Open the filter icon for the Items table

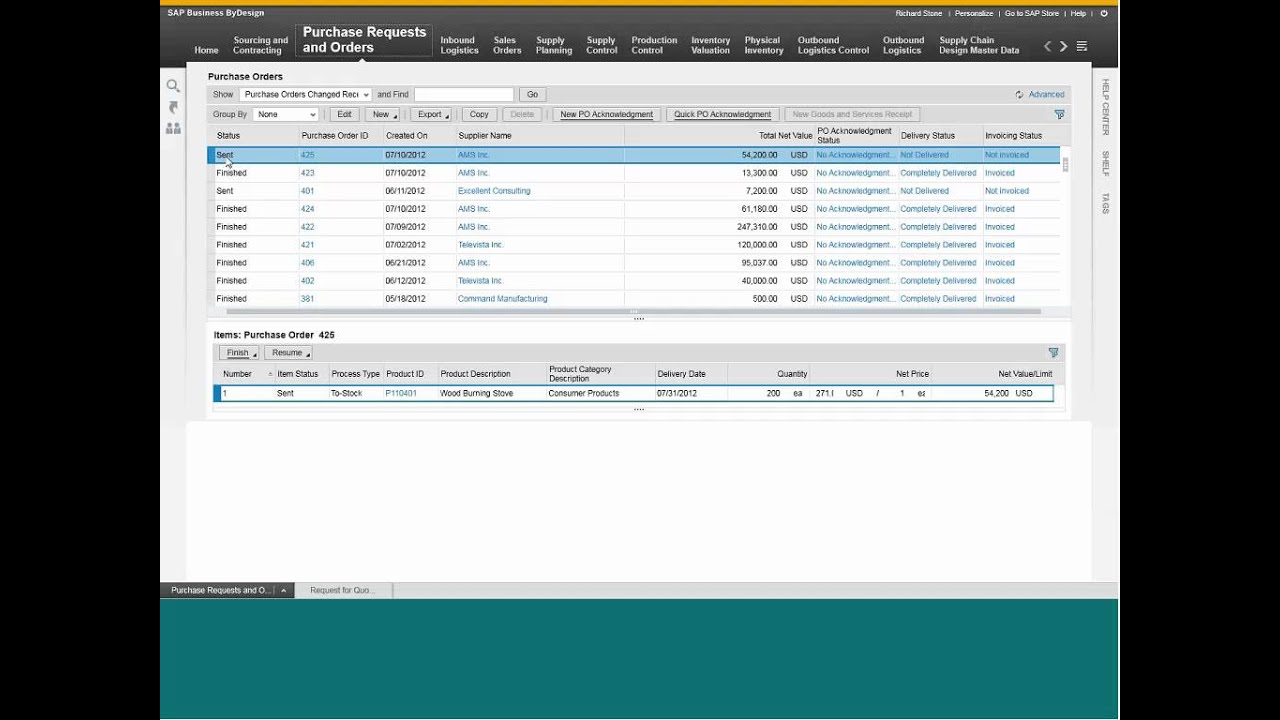(x=1053, y=353)
